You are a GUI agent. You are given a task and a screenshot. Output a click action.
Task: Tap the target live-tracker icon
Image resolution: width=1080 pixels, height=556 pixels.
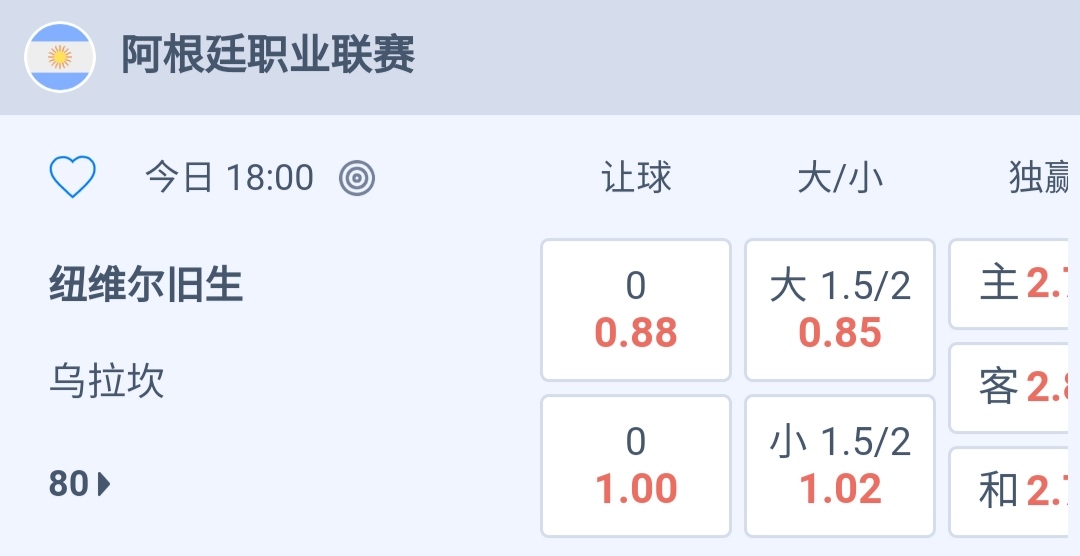357,178
